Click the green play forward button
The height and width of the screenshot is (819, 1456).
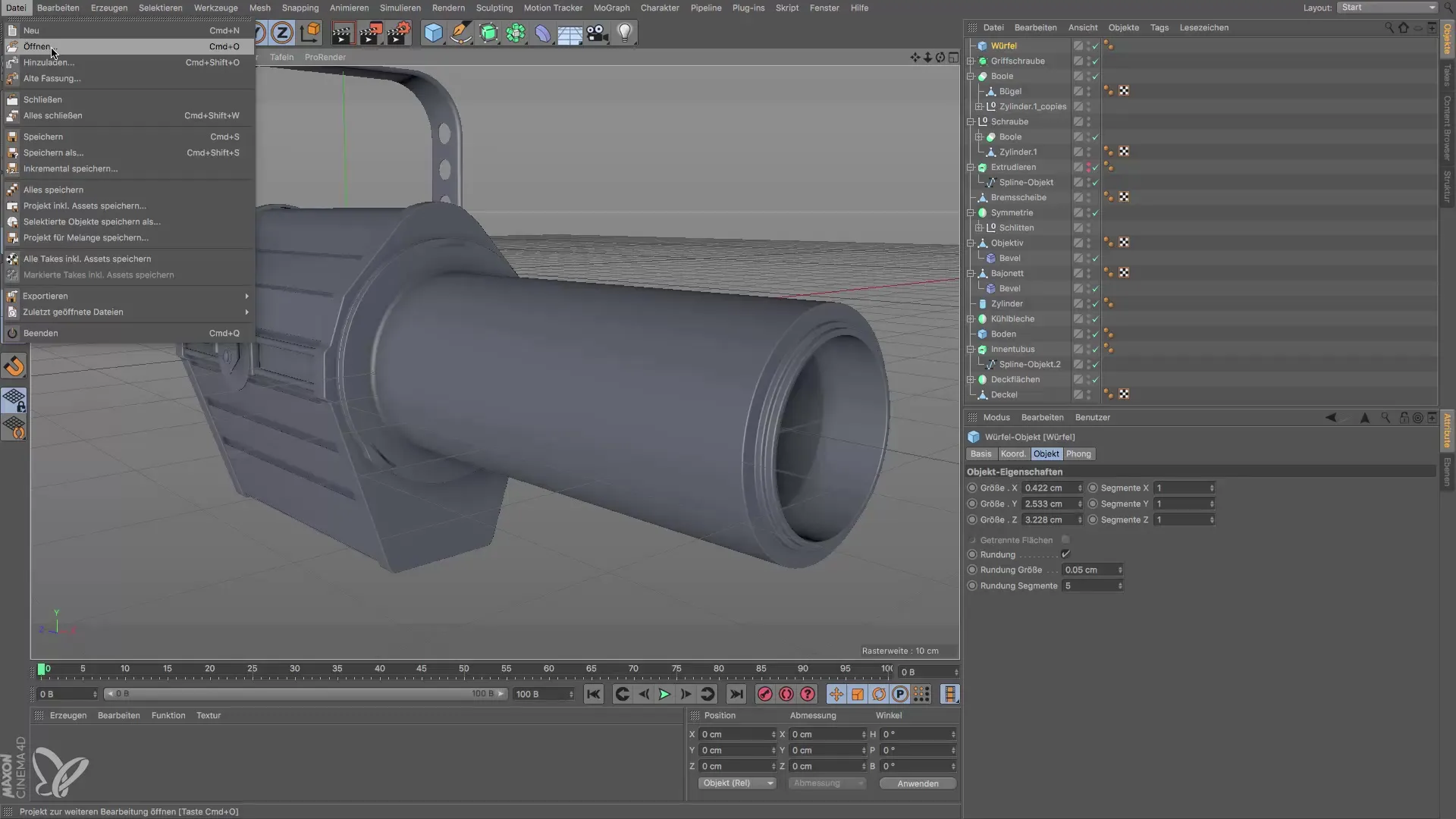664,694
